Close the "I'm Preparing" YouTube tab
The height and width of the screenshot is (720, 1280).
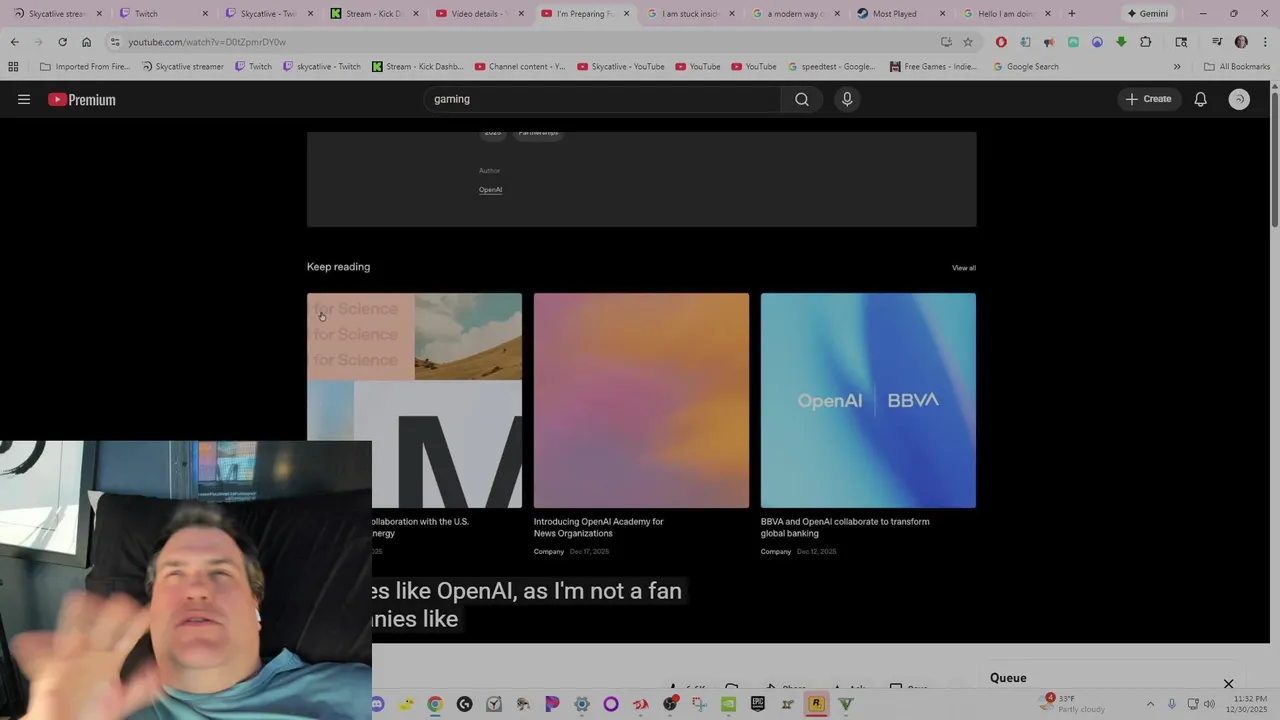point(627,14)
